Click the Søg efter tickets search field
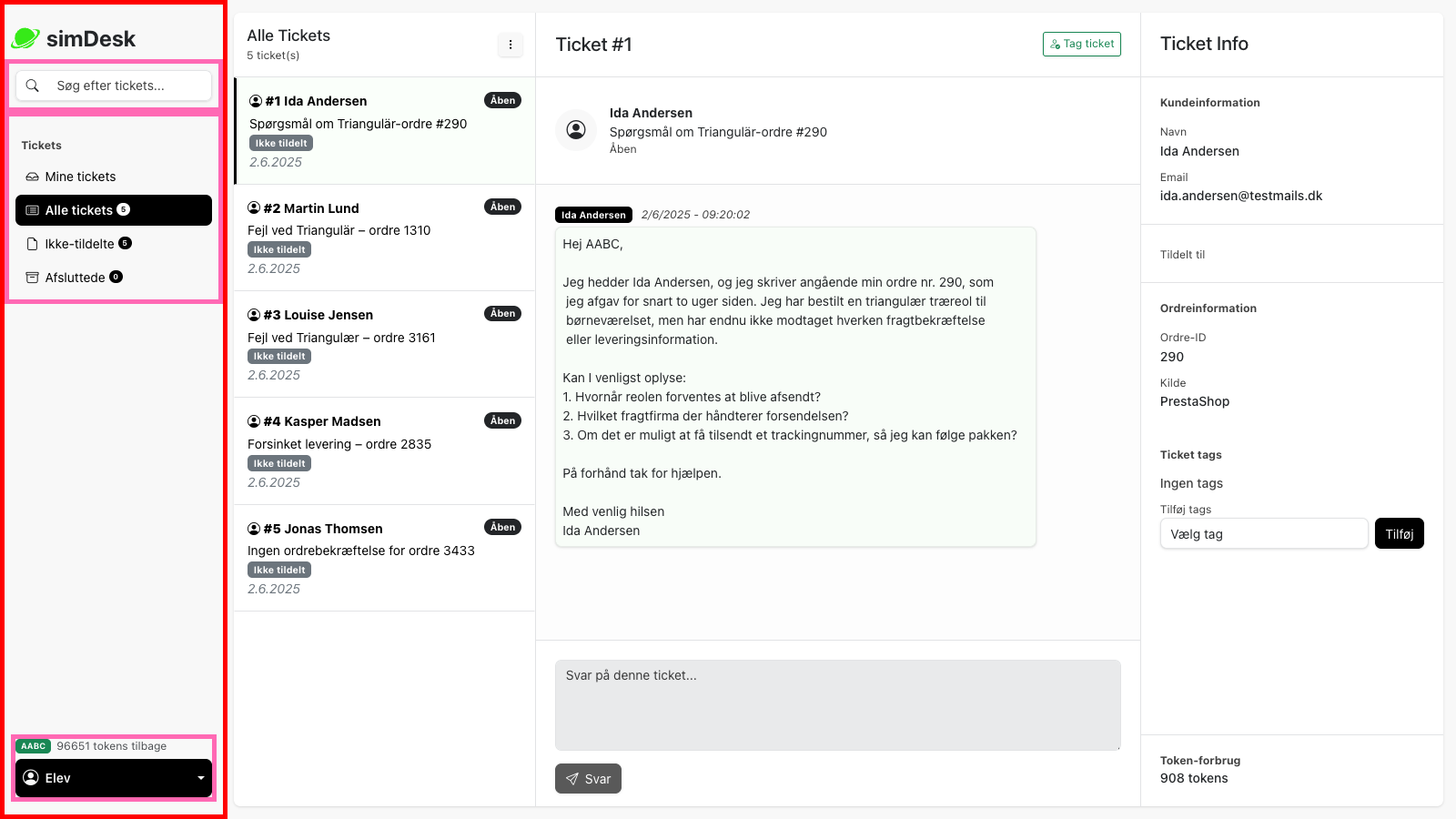 pos(114,85)
